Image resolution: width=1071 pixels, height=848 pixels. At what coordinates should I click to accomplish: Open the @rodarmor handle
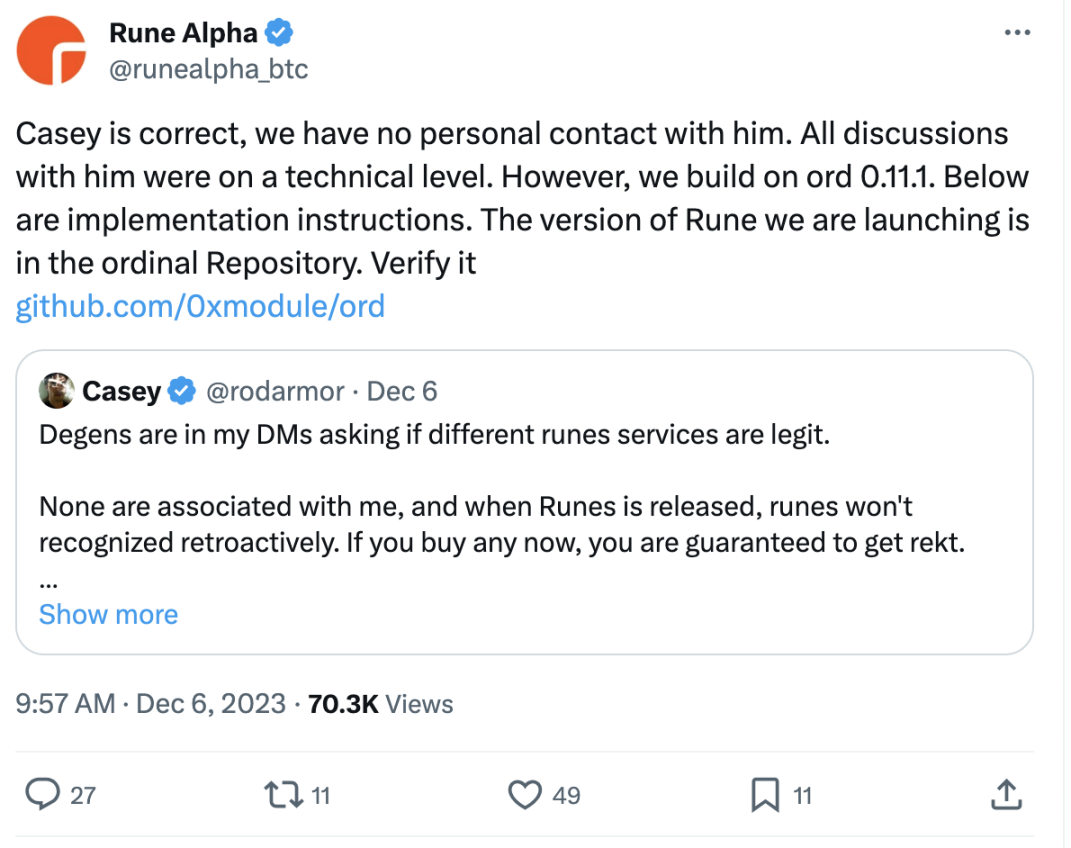(x=275, y=391)
